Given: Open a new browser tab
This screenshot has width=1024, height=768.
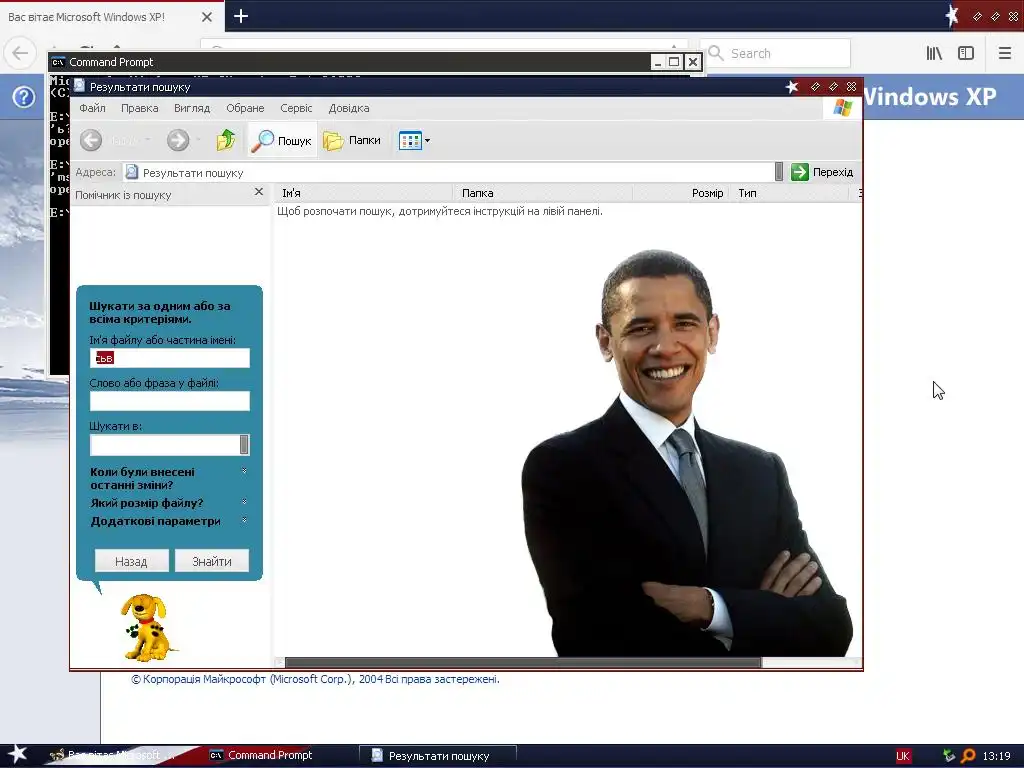Looking at the screenshot, I should [x=241, y=16].
